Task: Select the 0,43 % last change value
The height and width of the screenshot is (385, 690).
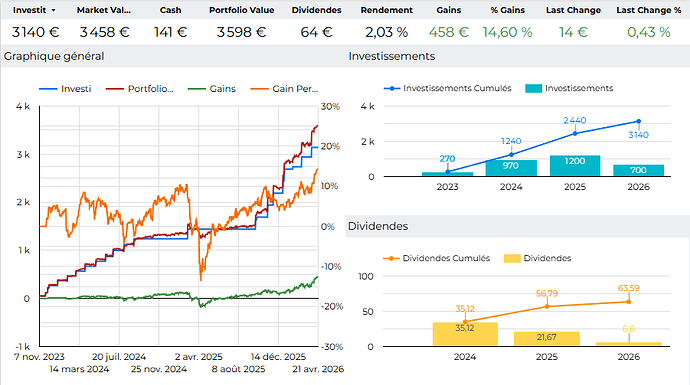Action: pyautogui.click(x=648, y=32)
